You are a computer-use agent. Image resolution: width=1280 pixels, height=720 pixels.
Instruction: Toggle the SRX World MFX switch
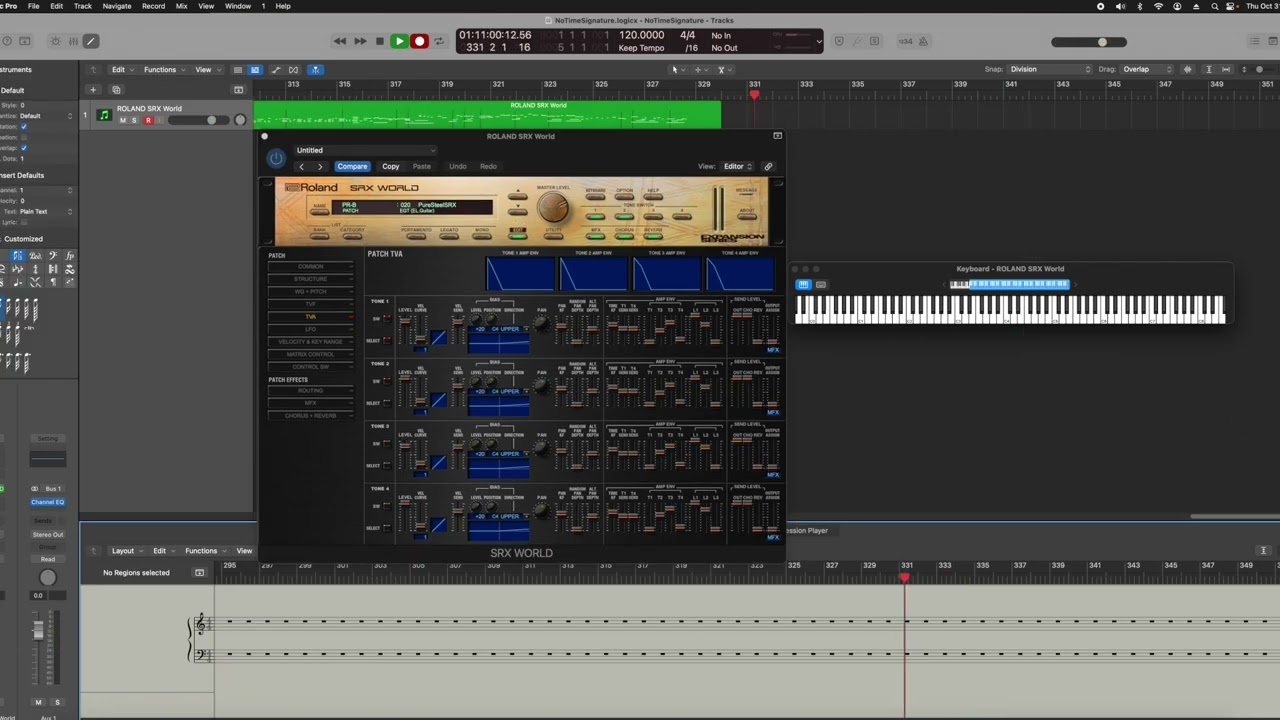coord(596,236)
